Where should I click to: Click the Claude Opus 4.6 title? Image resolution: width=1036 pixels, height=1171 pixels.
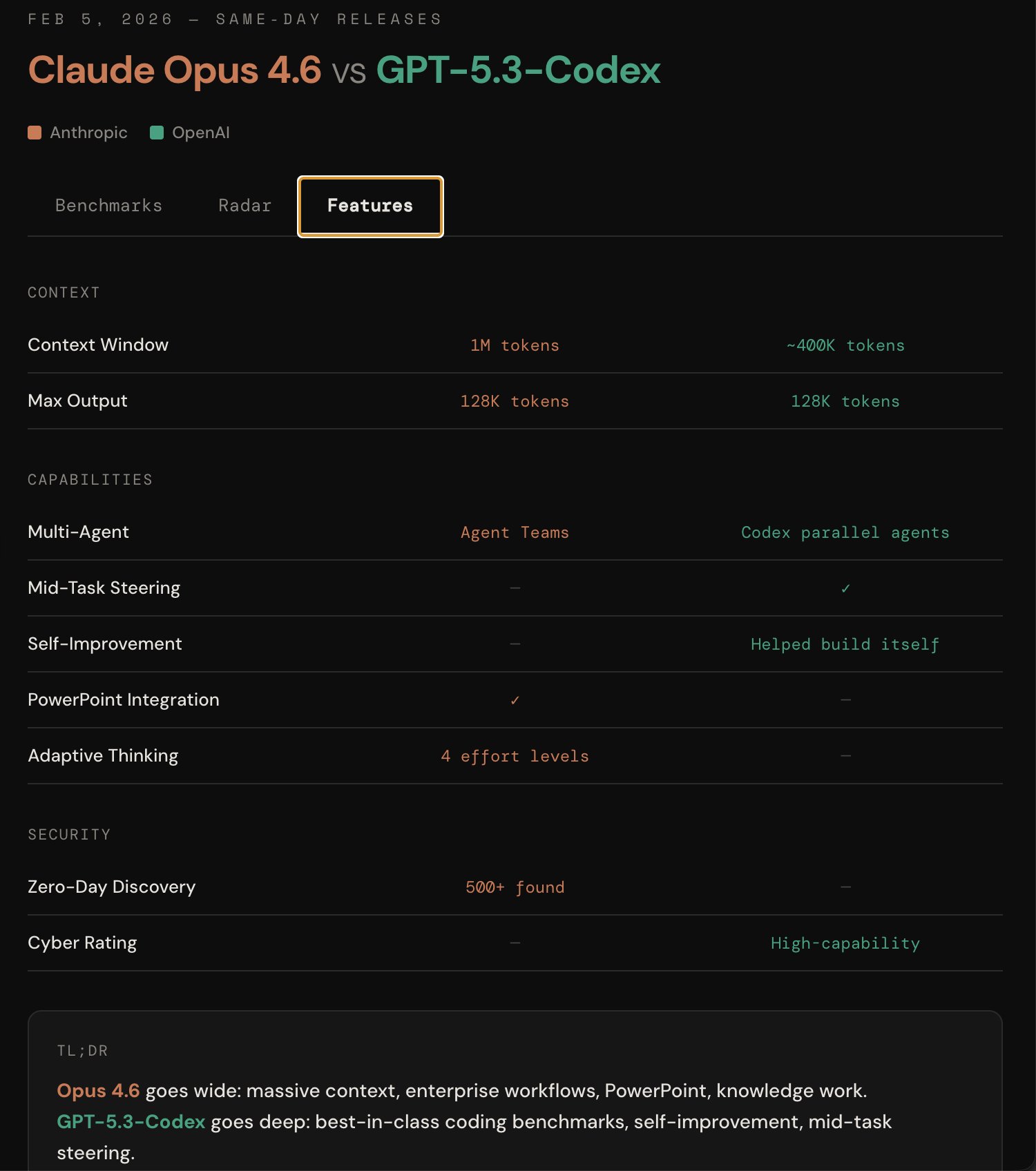point(174,70)
